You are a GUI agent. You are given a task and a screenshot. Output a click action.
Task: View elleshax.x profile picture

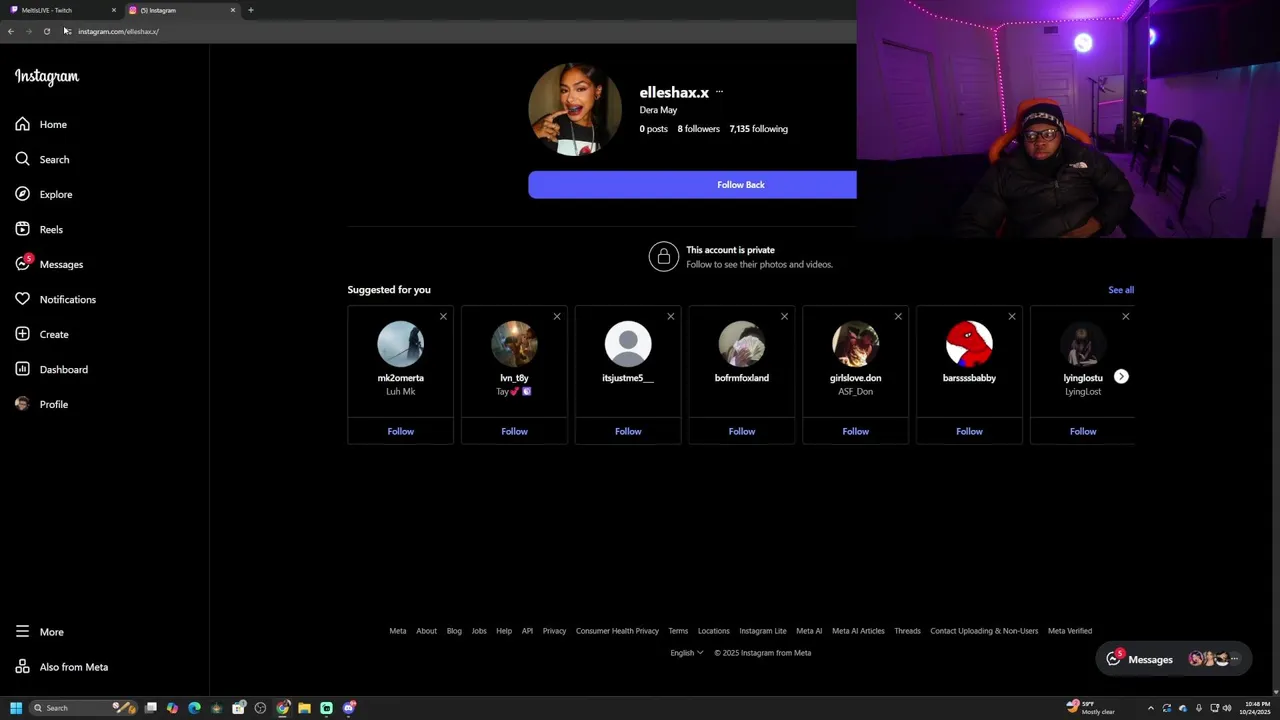(x=575, y=109)
